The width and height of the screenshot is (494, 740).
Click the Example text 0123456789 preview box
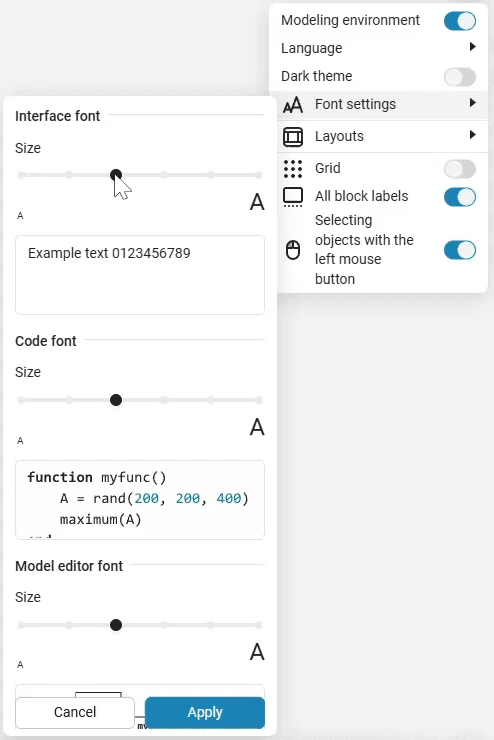[x=140, y=275]
